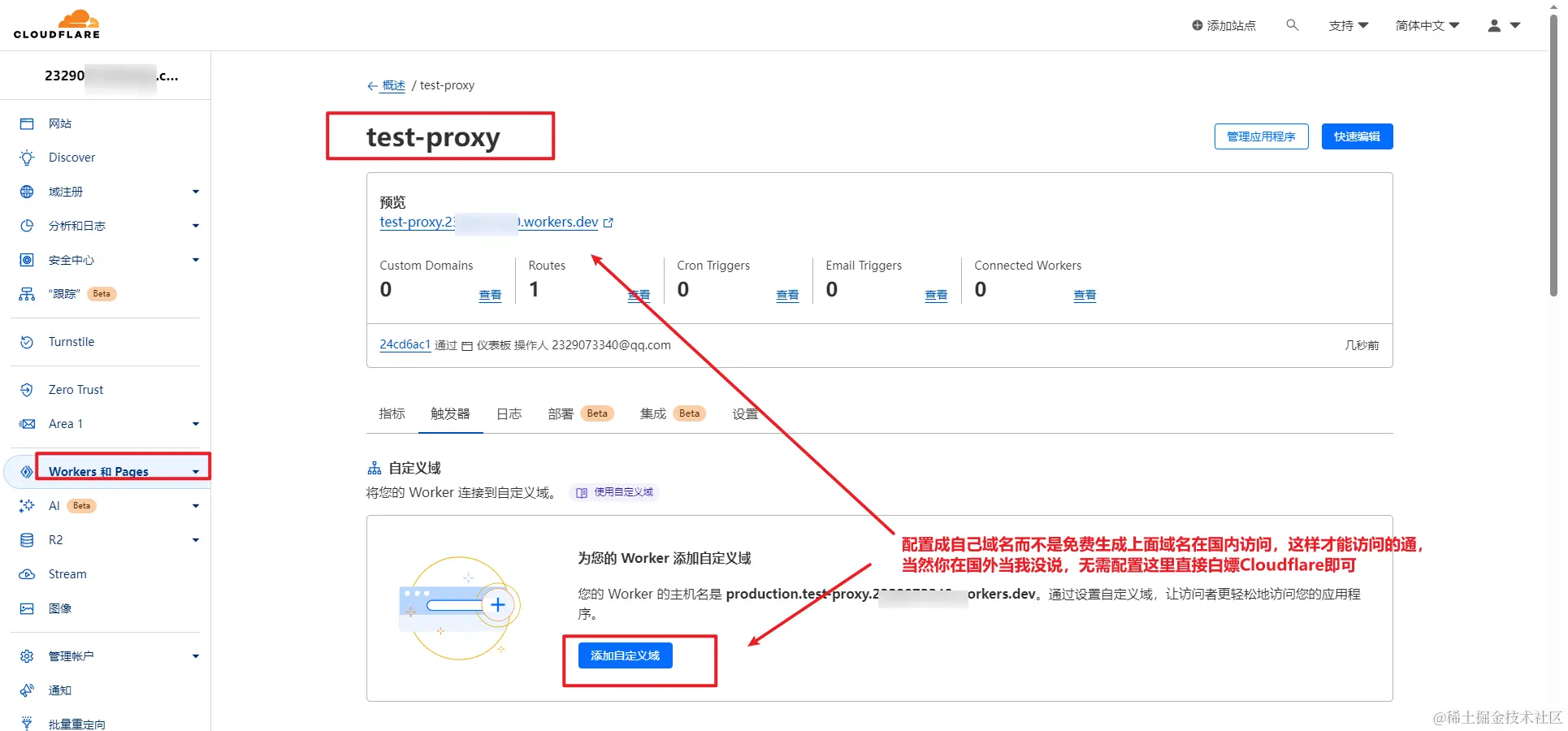Expand the 管理帐户 sidebar arrow
This screenshot has width=1568, height=731.
point(195,656)
